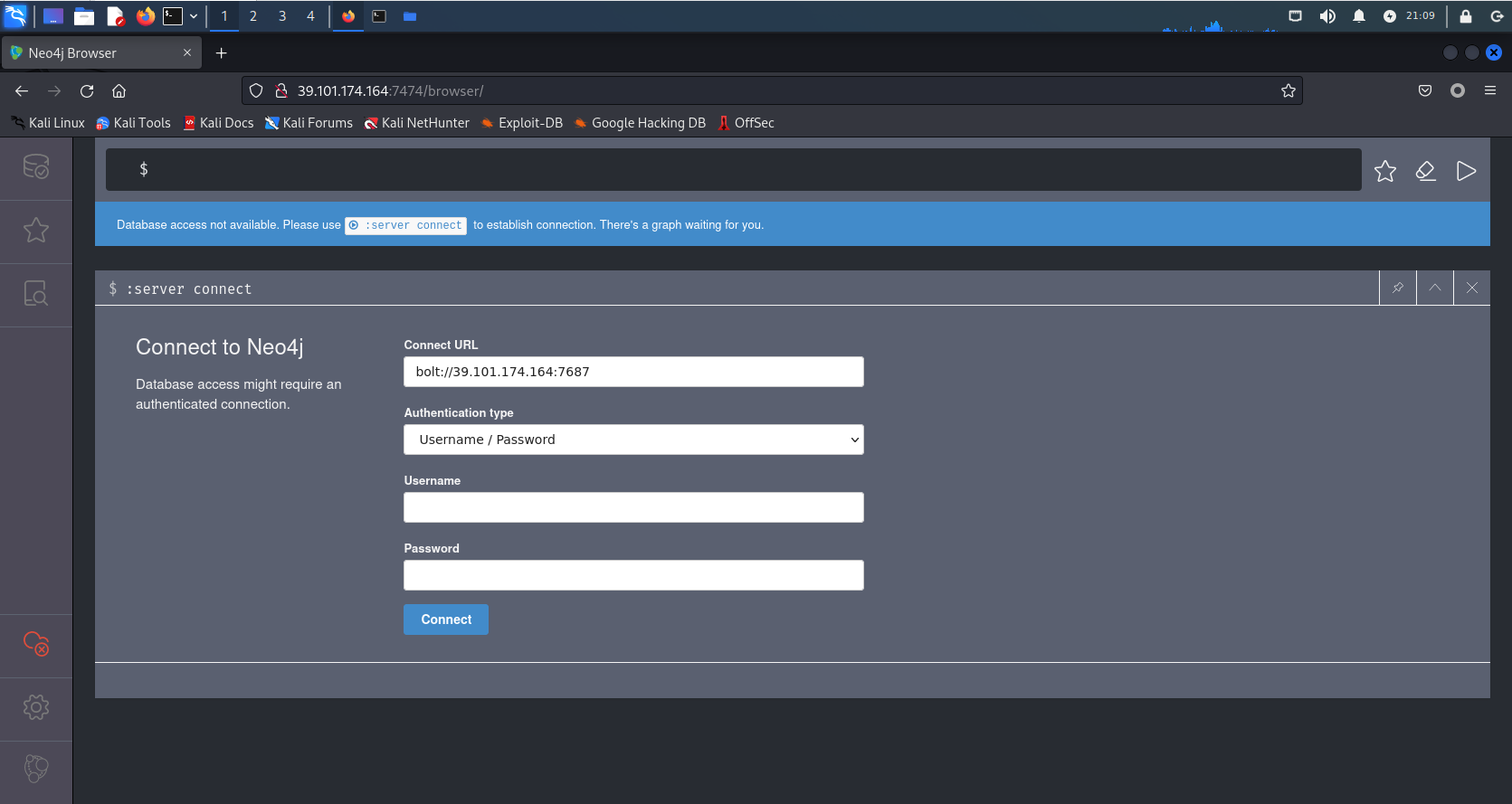Image resolution: width=1512 pixels, height=804 pixels.
Task: Click the Connect URL input field
Action: click(x=633, y=372)
